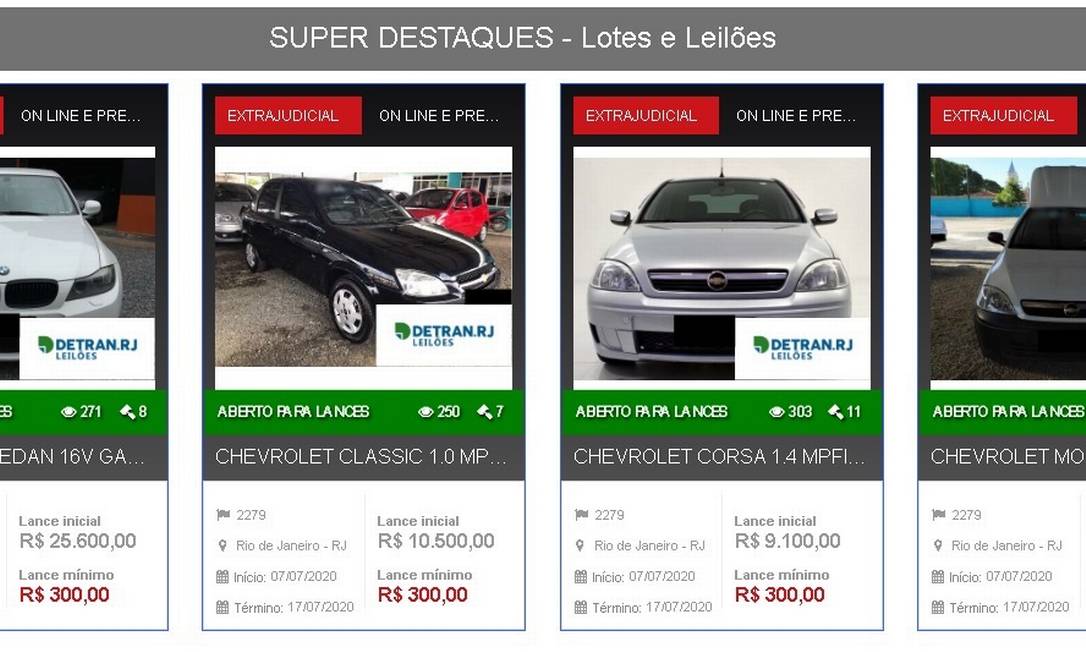Viewport: 1086px width, 652px height.
Task: Click ABERTO PARA LANCES on Chevrolet Corsa card
Action: pyautogui.click(x=651, y=412)
